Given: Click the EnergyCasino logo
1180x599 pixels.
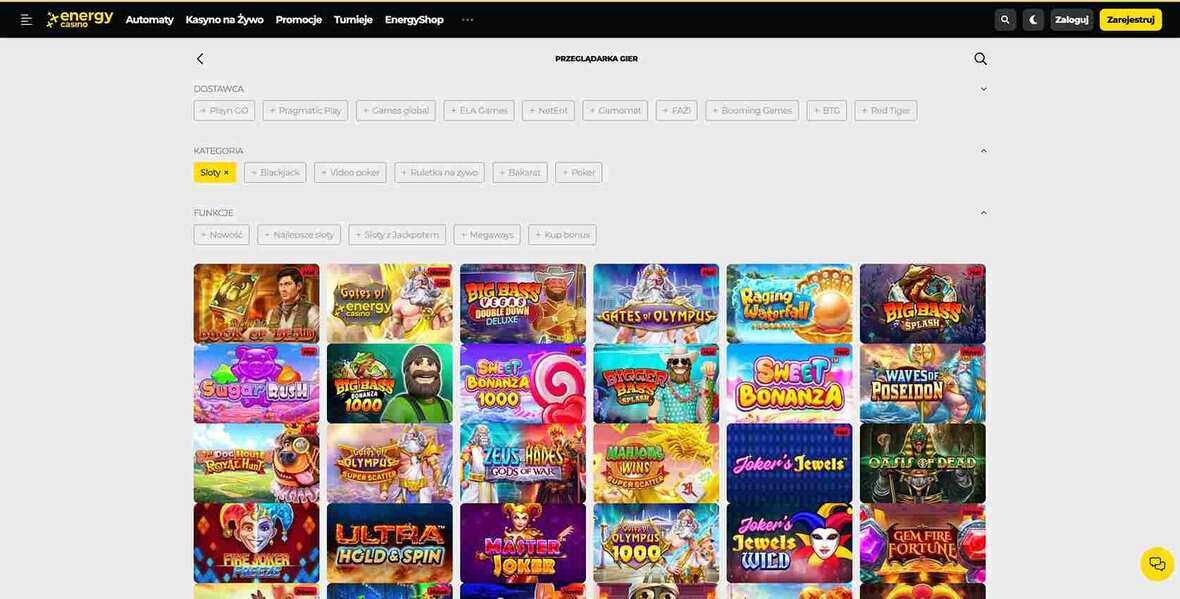Looking at the screenshot, I should [x=79, y=19].
